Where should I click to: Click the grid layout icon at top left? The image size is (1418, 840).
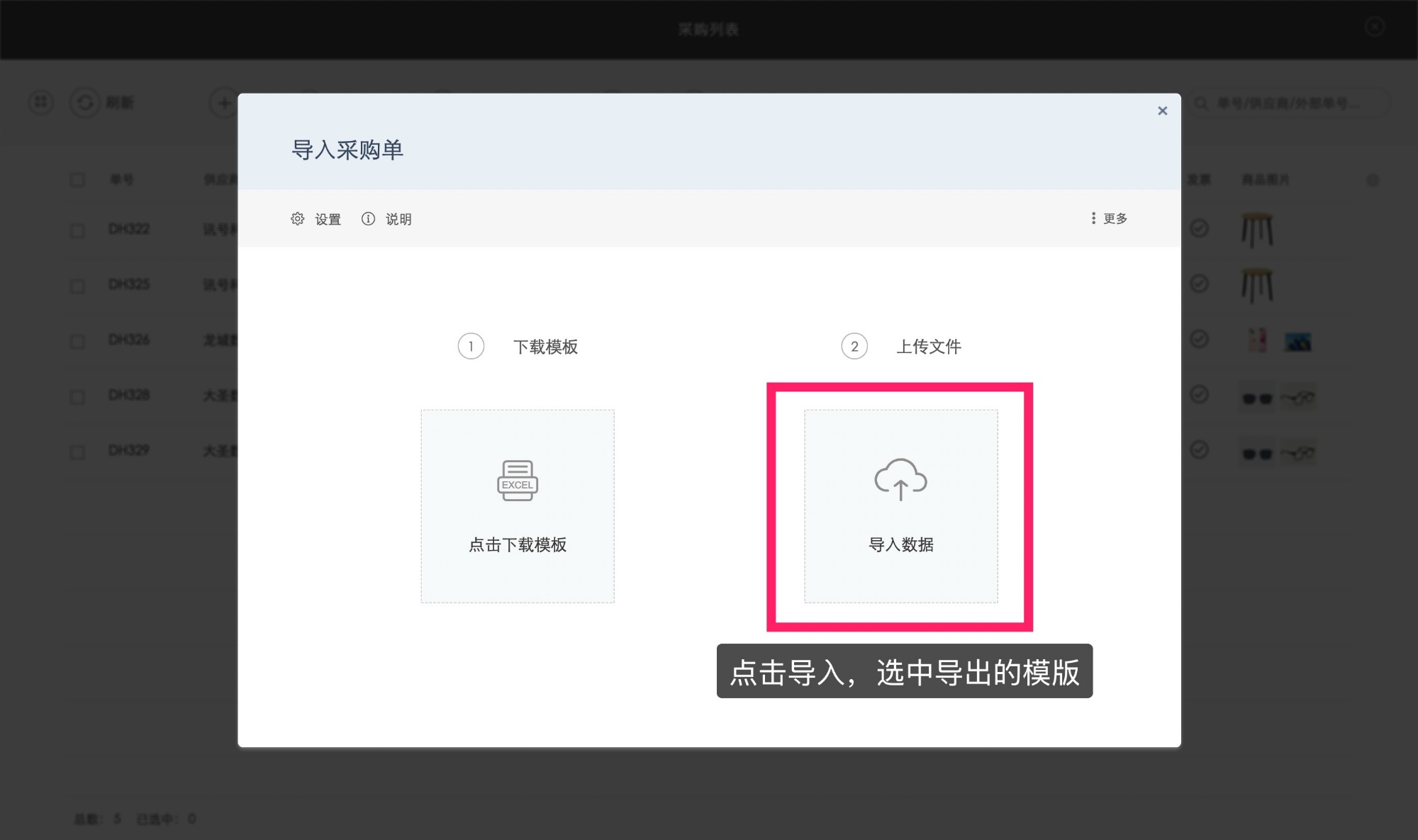click(x=40, y=102)
